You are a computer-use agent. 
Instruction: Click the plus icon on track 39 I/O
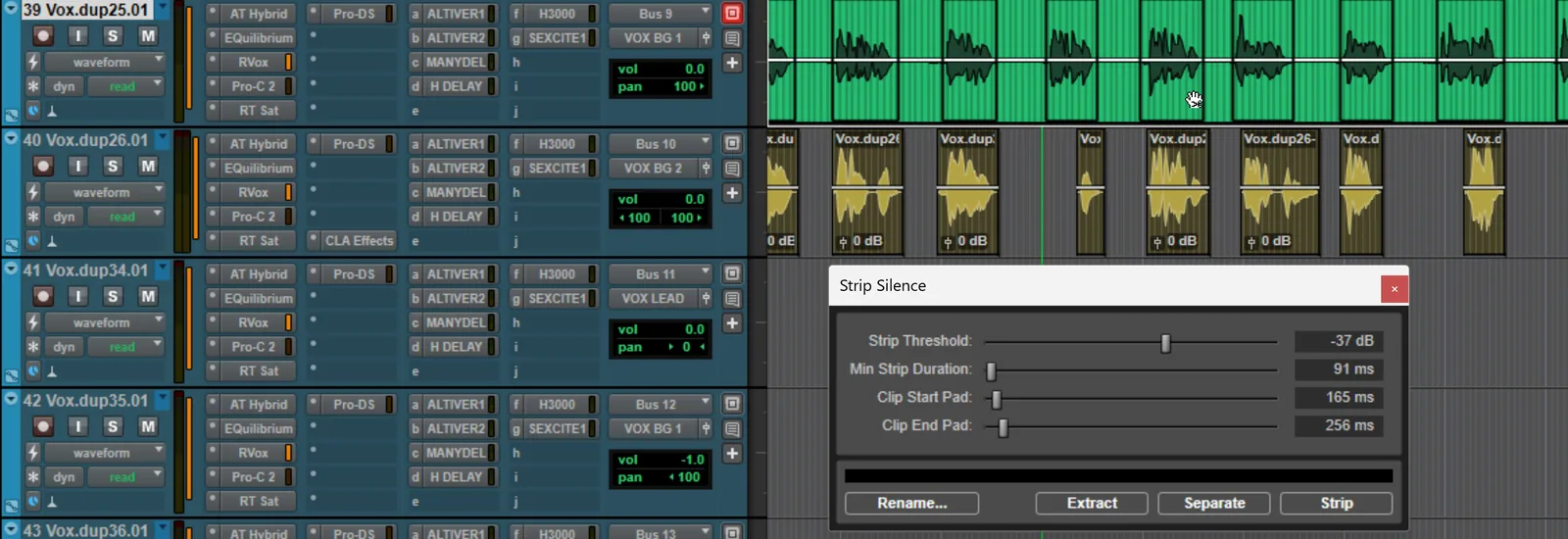(x=732, y=63)
